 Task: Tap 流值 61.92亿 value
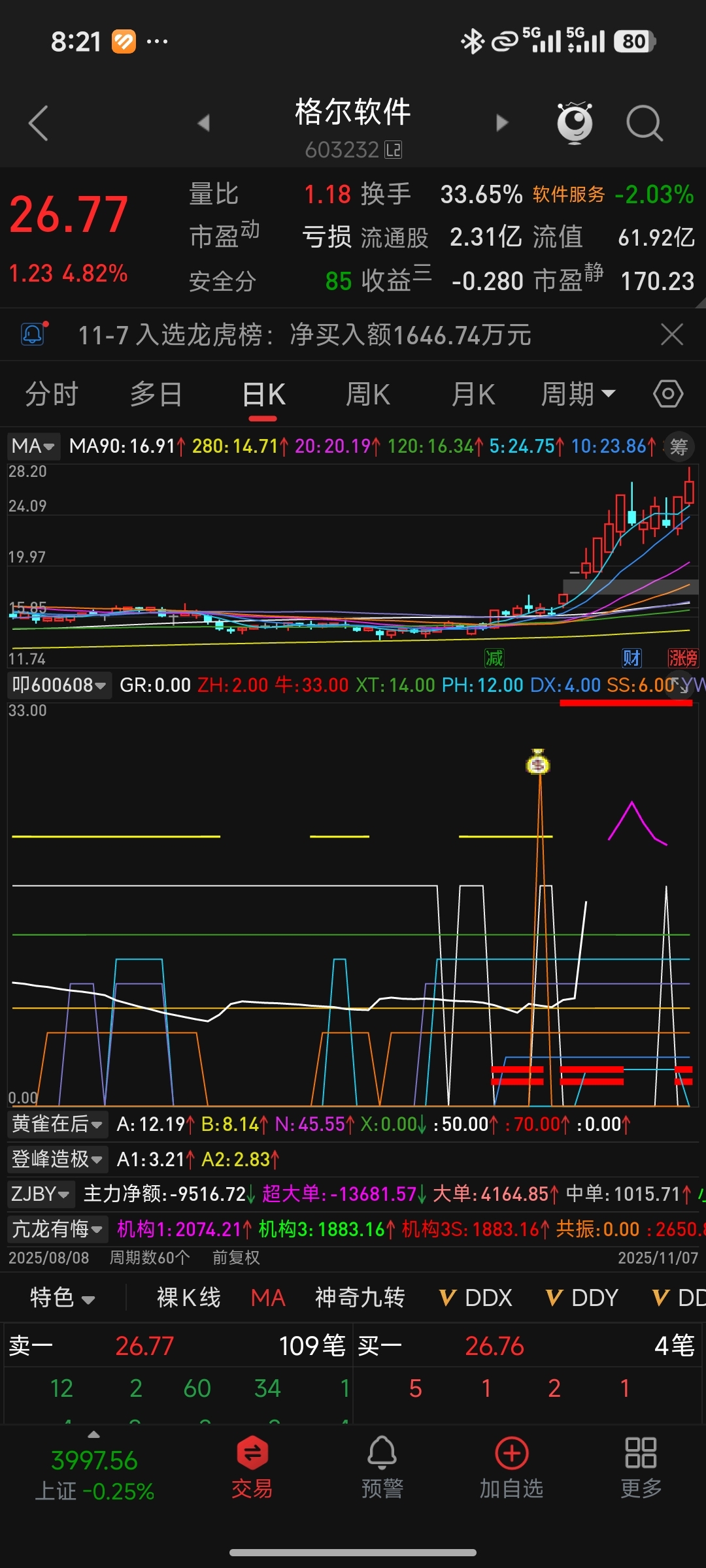[656, 237]
